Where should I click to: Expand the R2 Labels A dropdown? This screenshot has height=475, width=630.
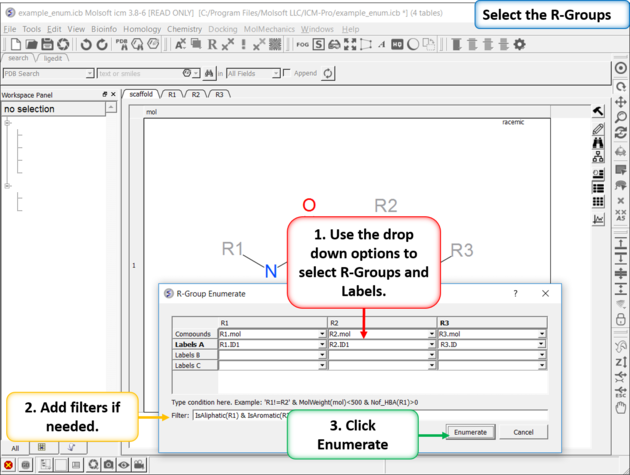tap(432, 344)
